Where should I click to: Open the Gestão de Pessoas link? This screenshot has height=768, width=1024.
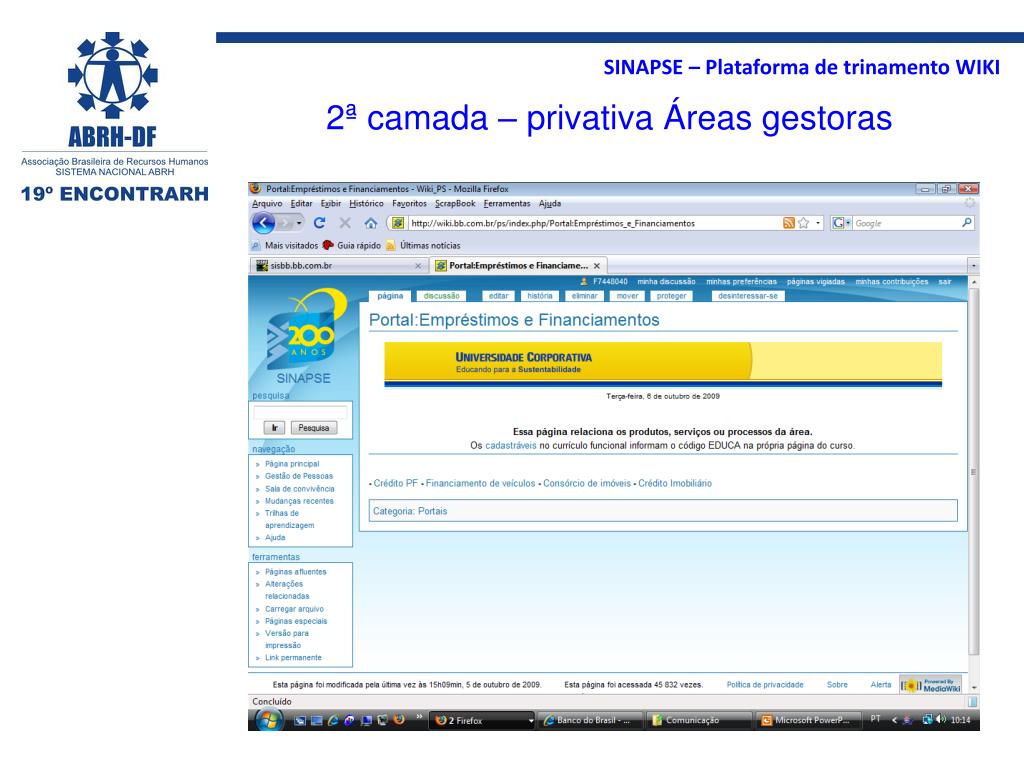pyautogui.click(x=298, y=476)
